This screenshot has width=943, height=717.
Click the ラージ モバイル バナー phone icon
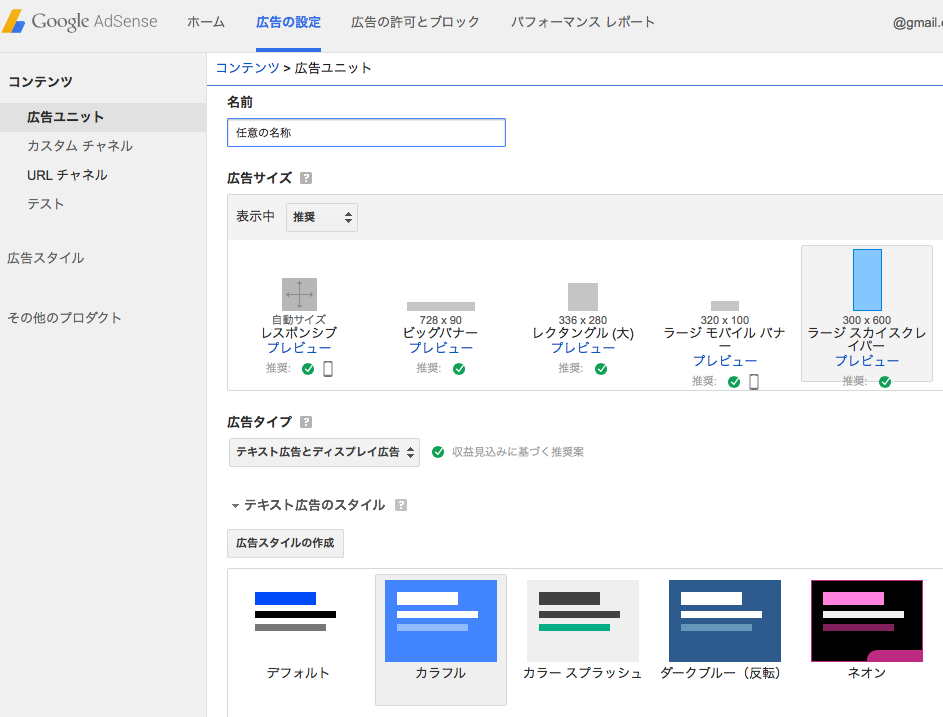[754, 382]
